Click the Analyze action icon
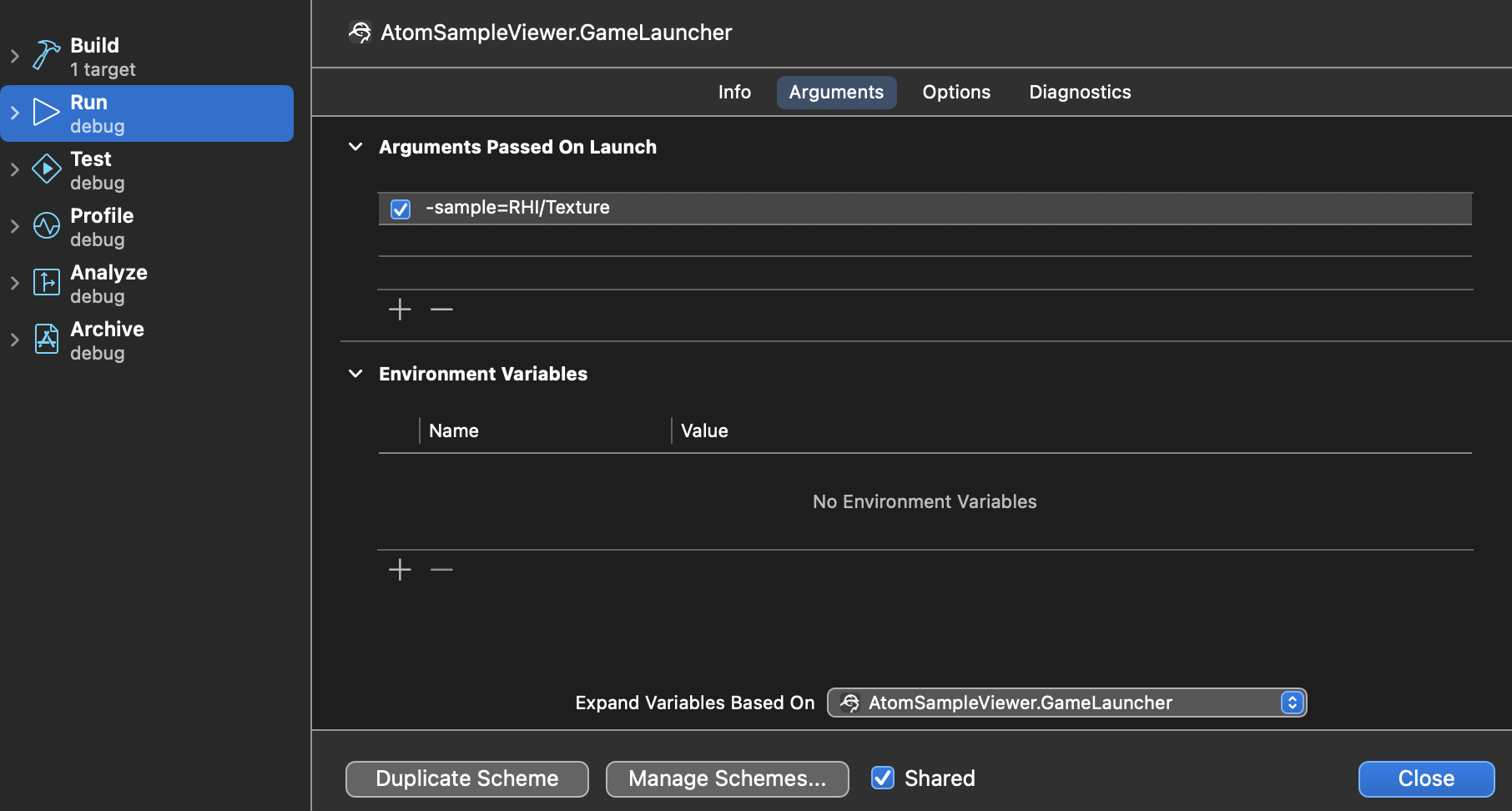The width and height of the screenshot is (1512, 811). (46, 283)
